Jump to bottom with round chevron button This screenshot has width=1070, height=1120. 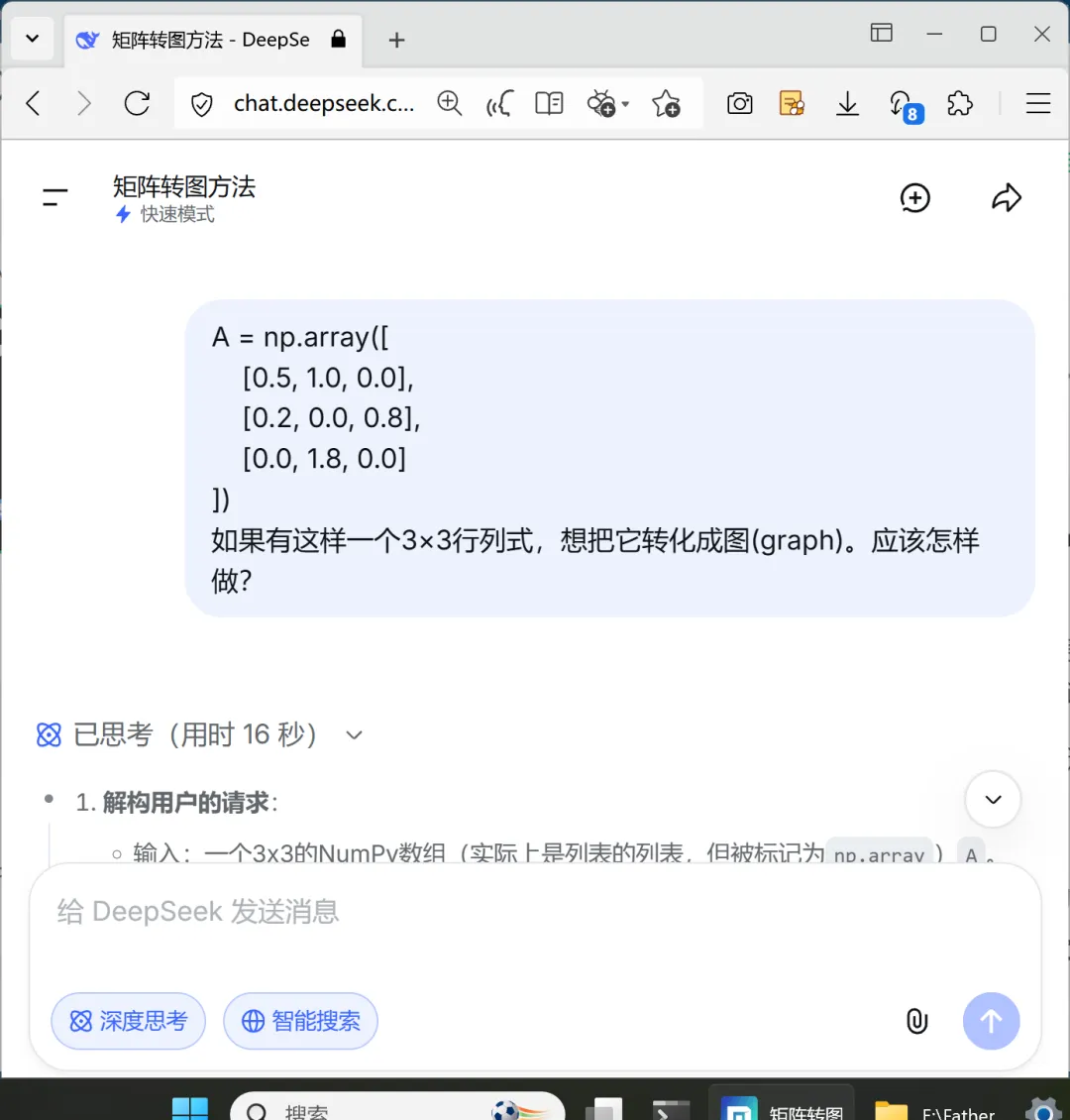[992, 799]
